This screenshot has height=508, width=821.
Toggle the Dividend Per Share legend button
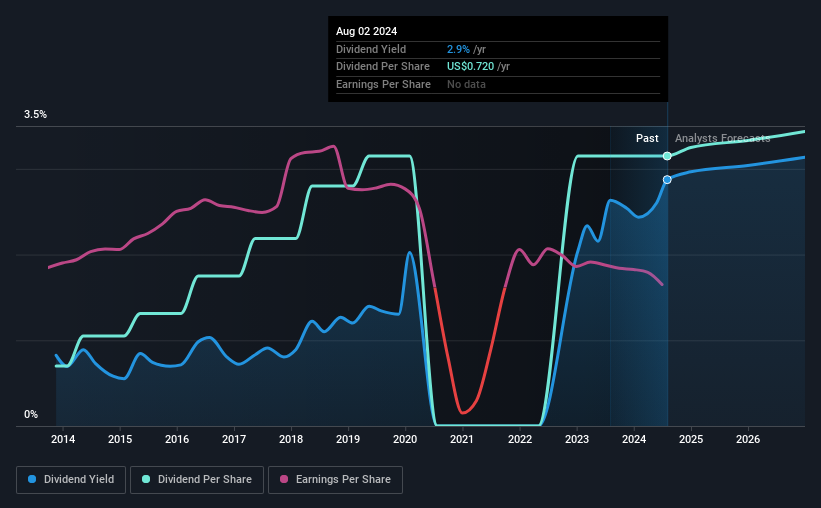coord(197,480)
